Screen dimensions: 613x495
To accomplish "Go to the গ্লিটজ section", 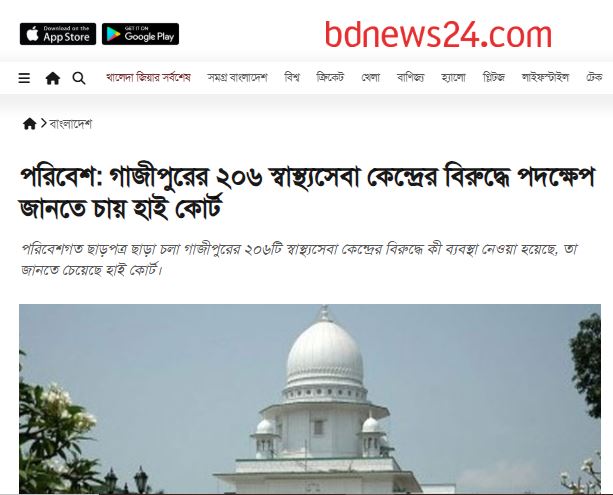I will coord(494,77).
